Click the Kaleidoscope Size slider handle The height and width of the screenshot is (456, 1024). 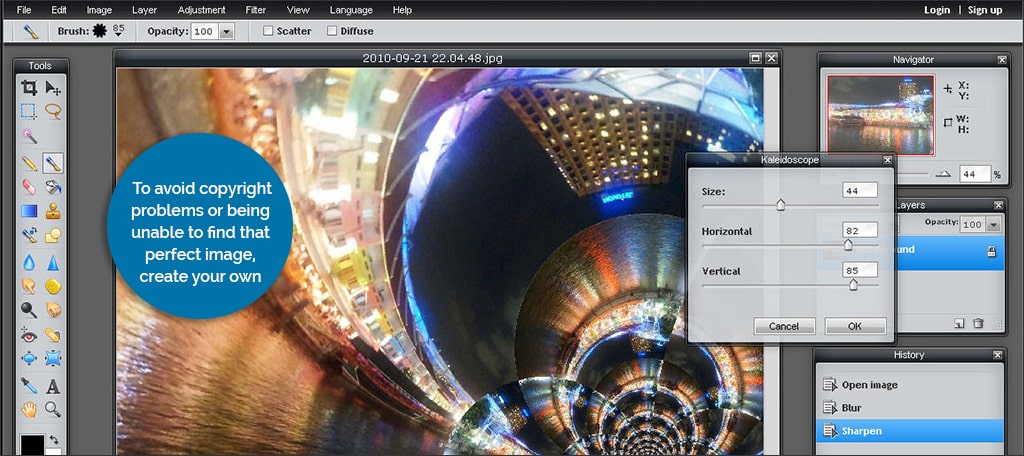pos(780,206)
